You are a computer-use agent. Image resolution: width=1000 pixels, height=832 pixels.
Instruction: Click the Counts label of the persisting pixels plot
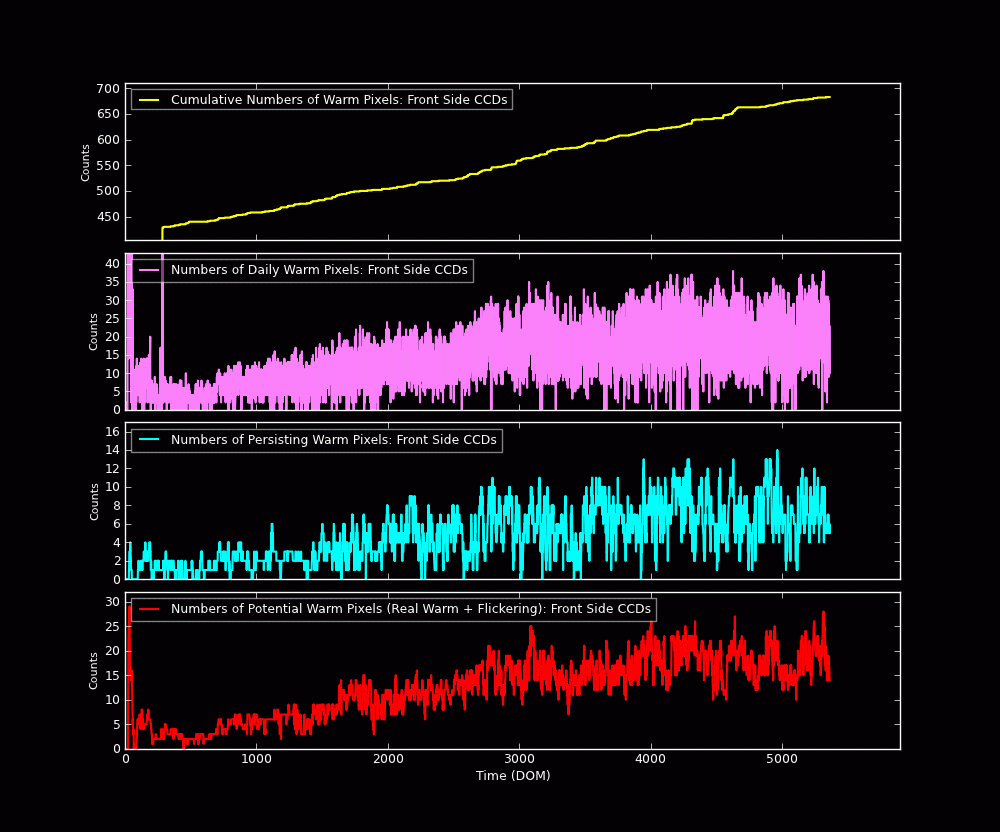(94, 501)
